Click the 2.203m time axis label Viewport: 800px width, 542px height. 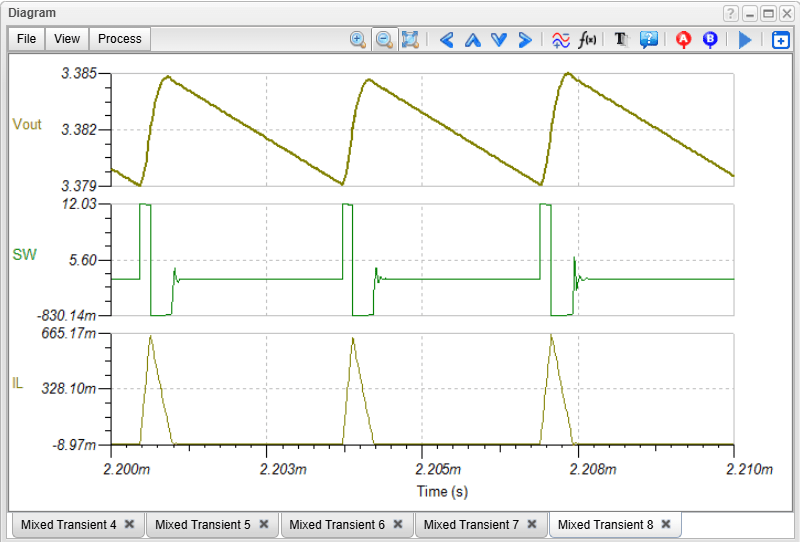coord(283,469)
